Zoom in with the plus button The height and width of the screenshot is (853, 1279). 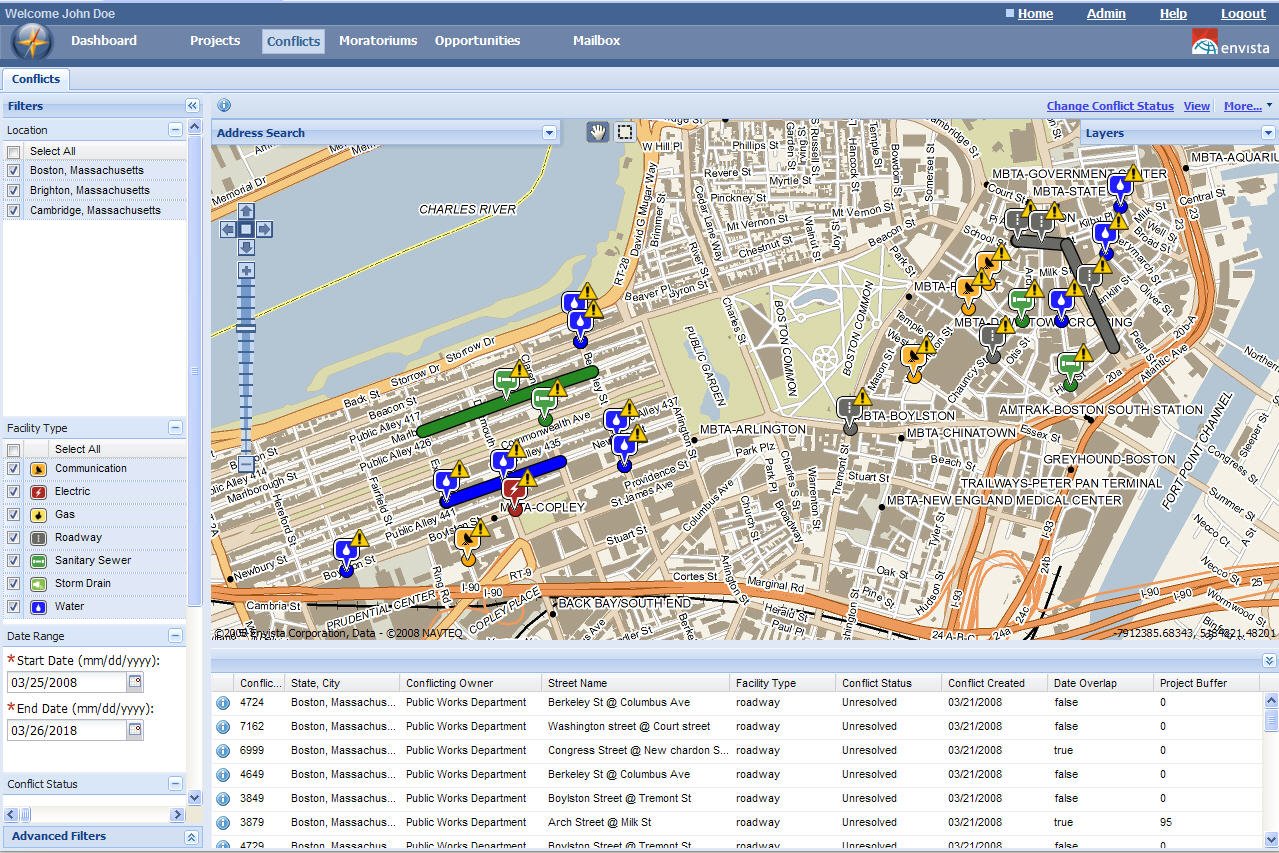coord(246,270)
